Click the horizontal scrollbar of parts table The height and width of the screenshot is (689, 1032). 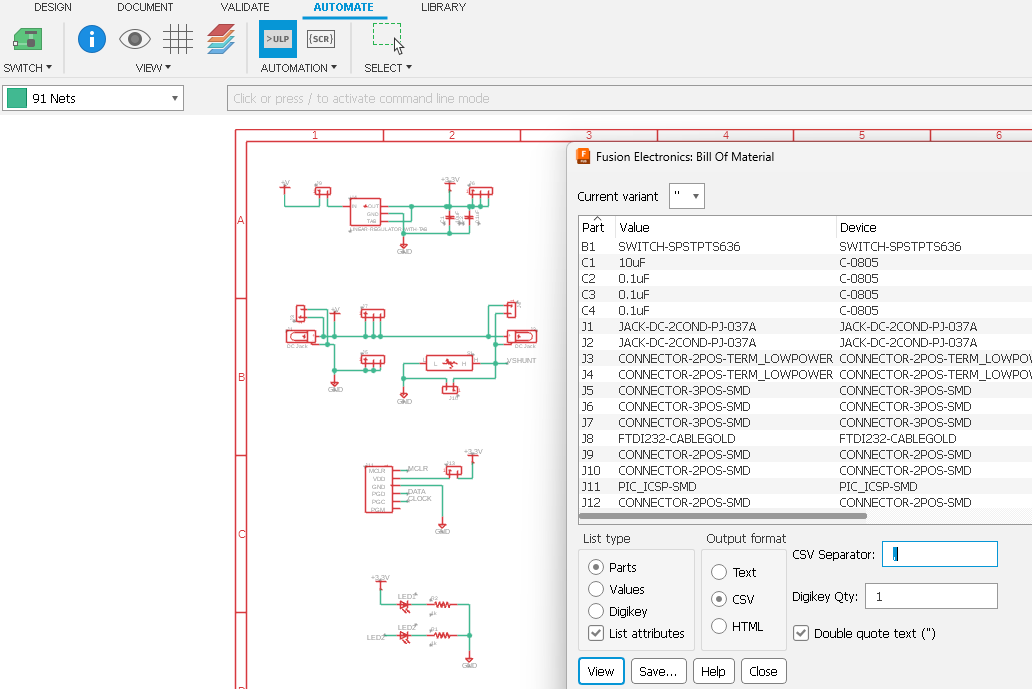tap(723, 516)
